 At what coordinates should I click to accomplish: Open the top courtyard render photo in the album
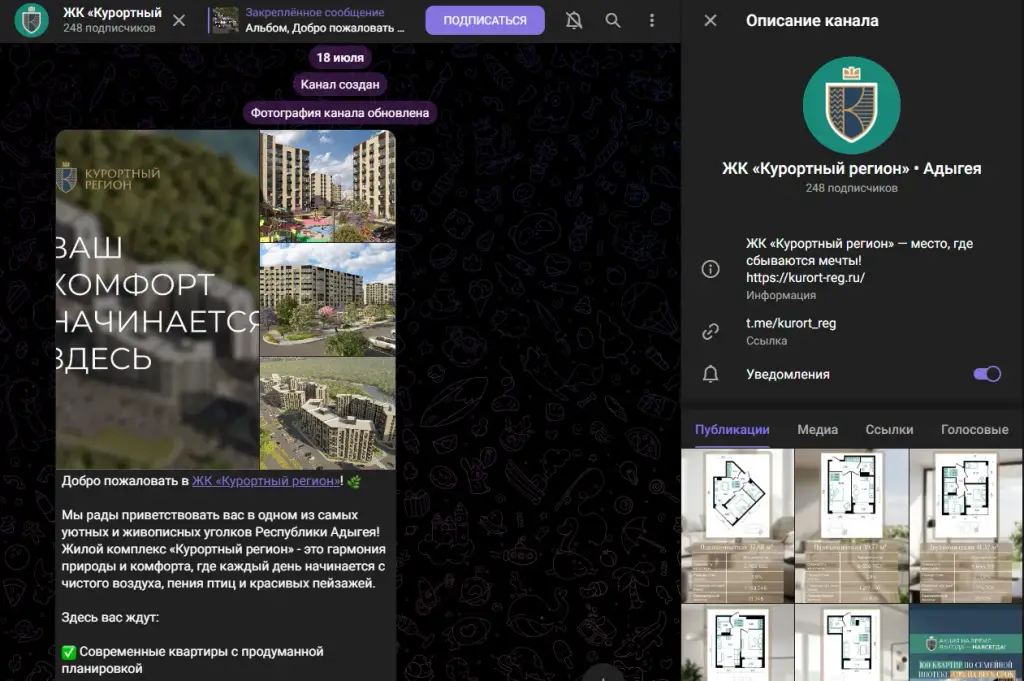tap(328, 186)
